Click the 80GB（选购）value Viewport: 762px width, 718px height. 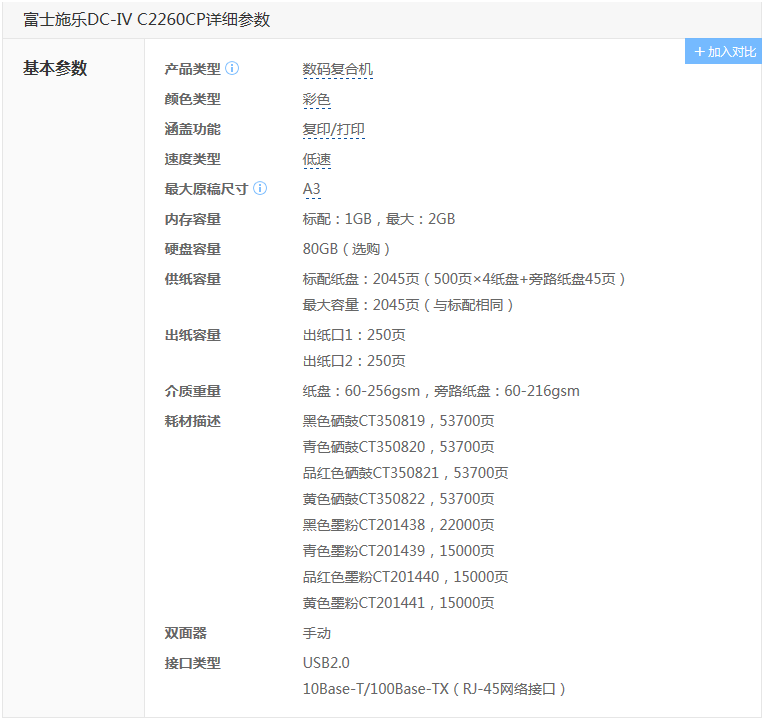(347, 249)
